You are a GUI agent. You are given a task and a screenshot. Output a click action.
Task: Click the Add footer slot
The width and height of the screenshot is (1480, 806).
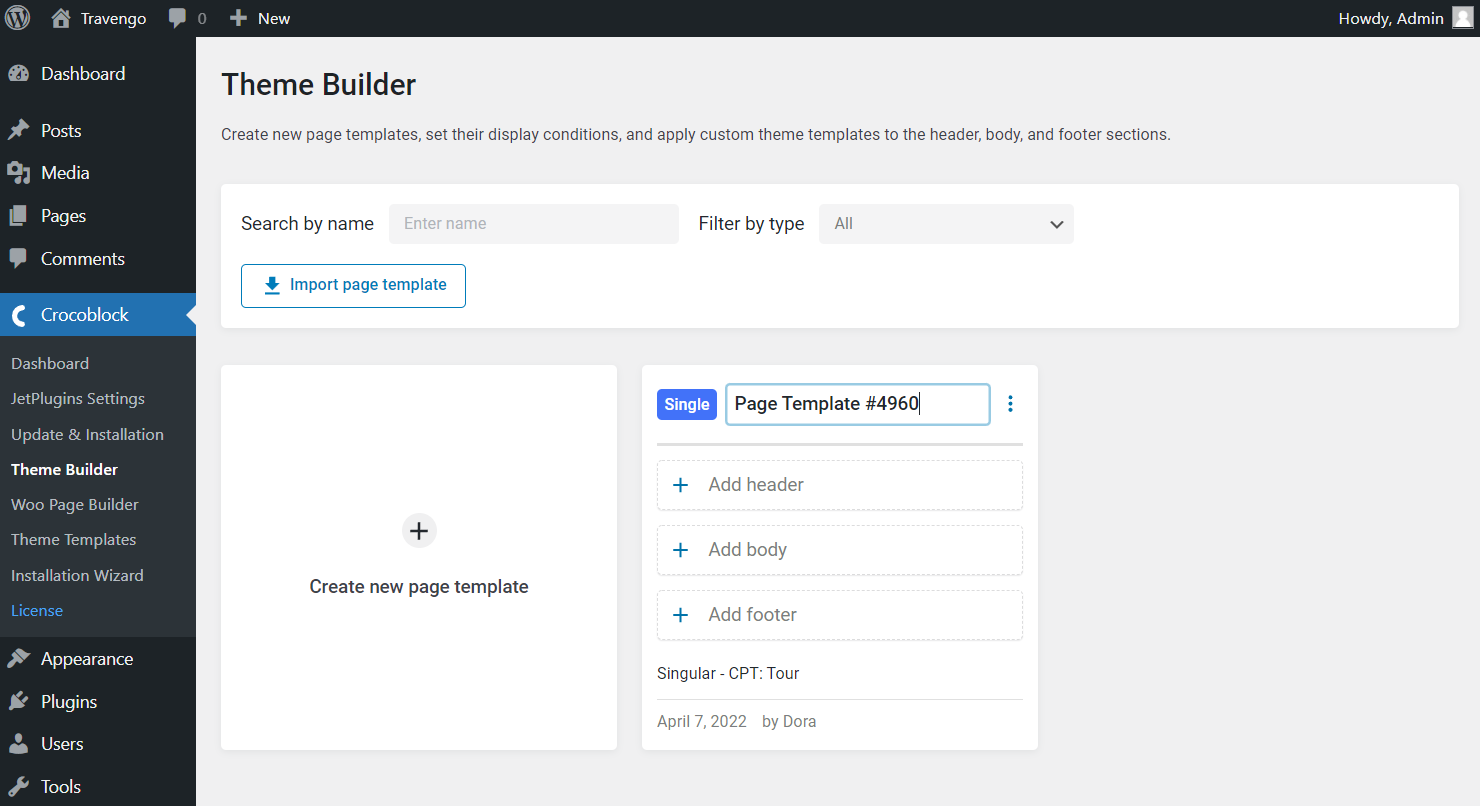pyautogui.click(x=840, y=615)
